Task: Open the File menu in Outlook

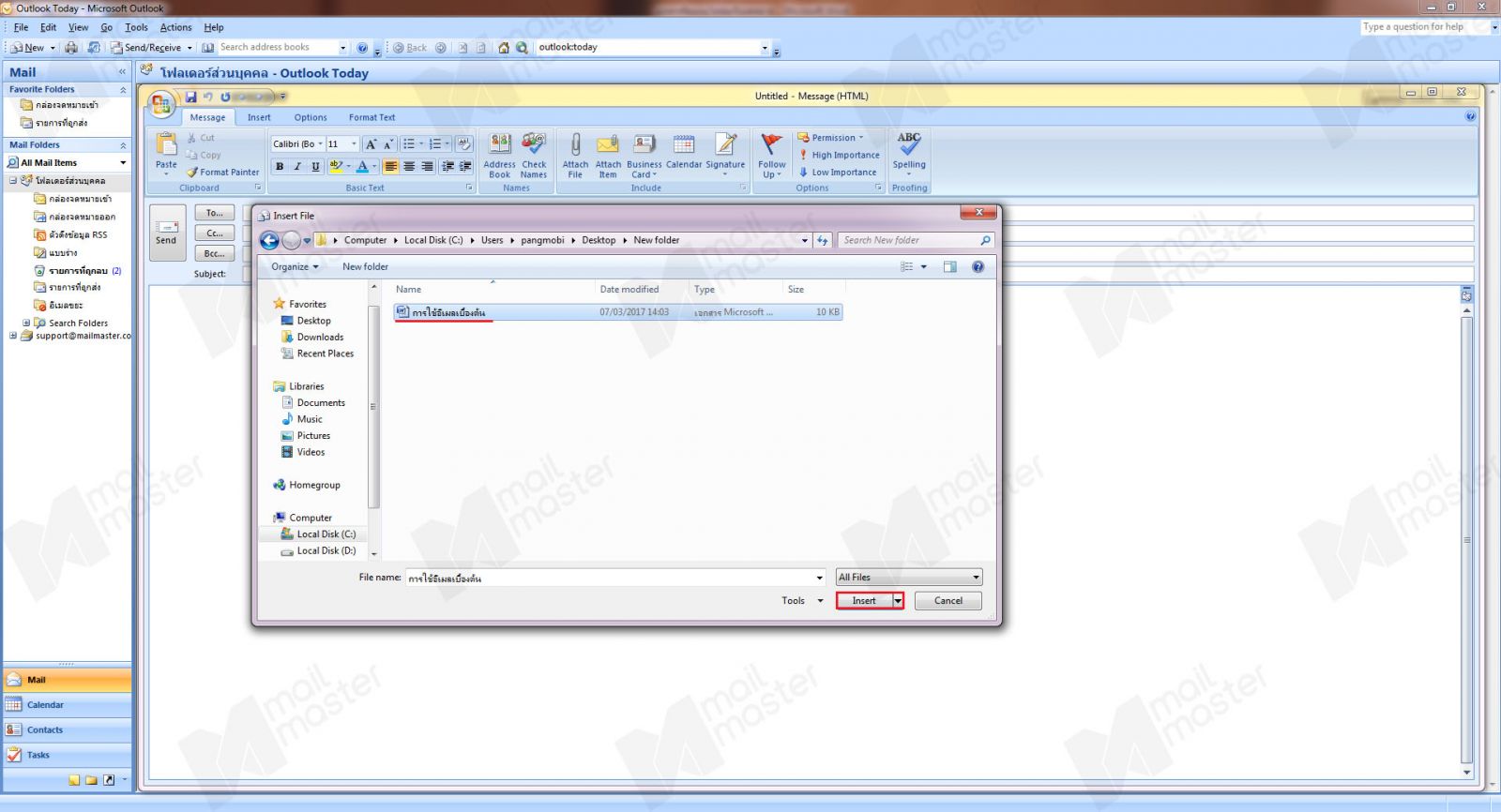Action: (x=21, y=27)
